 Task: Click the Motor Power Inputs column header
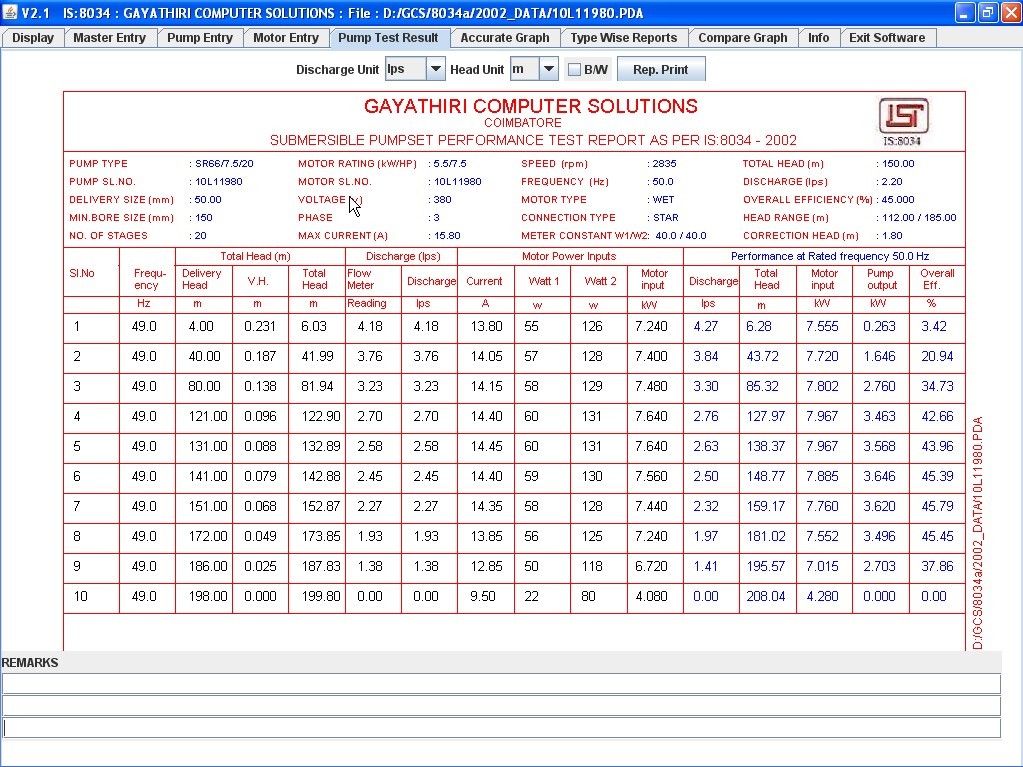coord(569,256)
